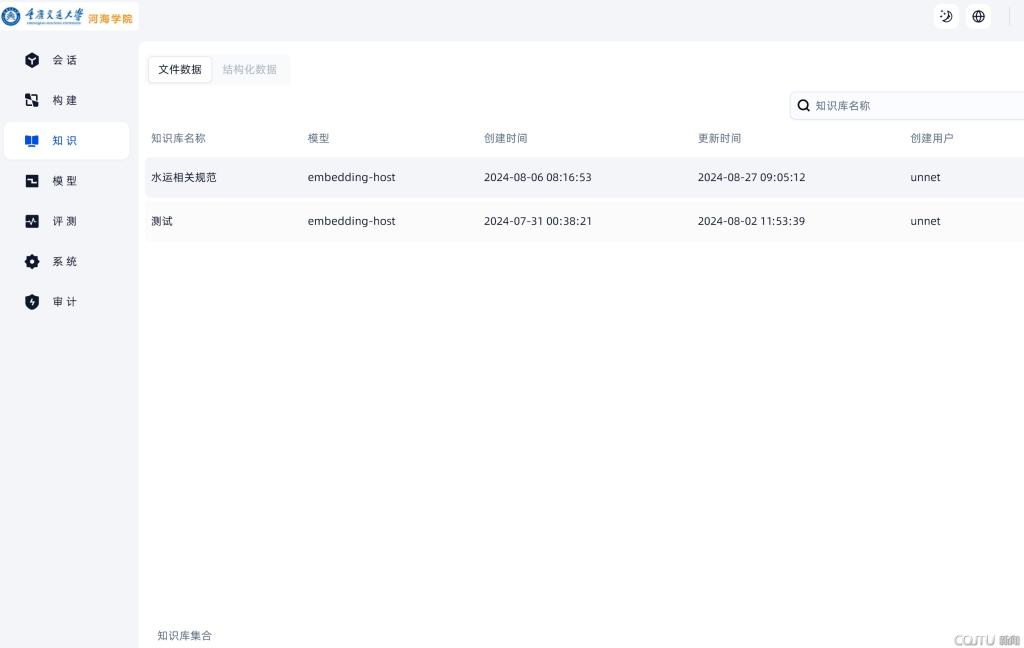Click the 评测 pulse icon in sidebar

tap(32, 221)
